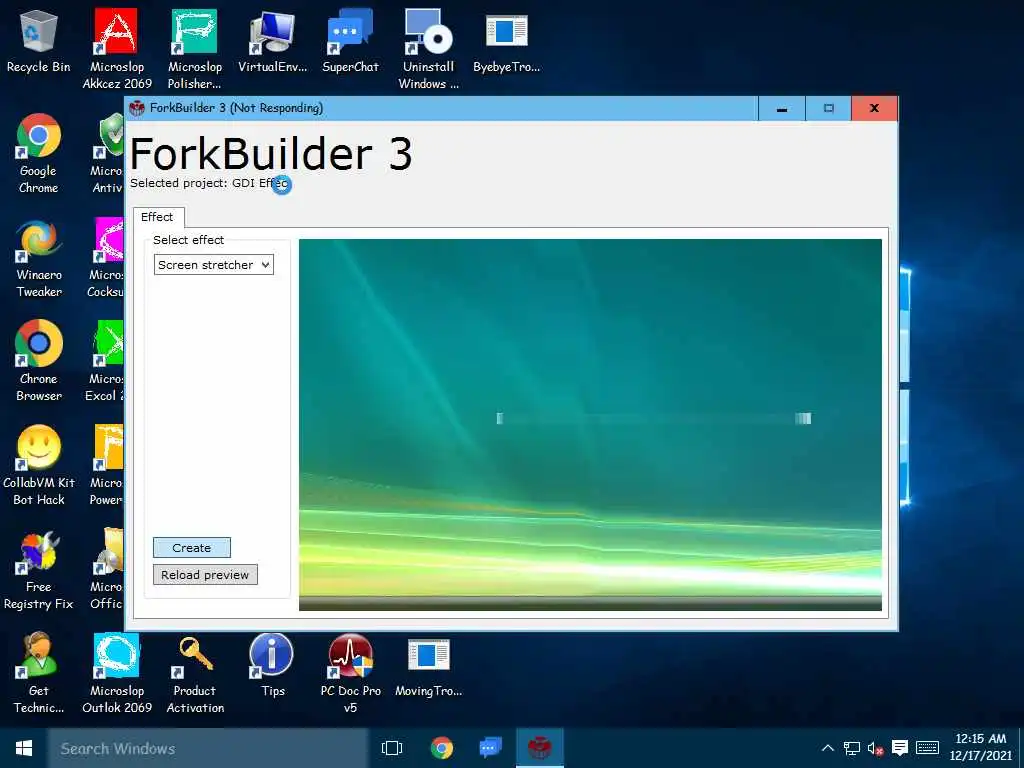Open partially hidden Microslop Antivirus shield icon

point(109,154)
